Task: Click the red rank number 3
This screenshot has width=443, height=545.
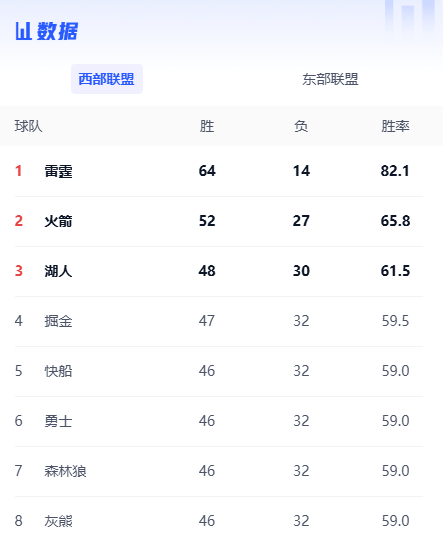Action: pyautogui.click(x=19, y=271)
